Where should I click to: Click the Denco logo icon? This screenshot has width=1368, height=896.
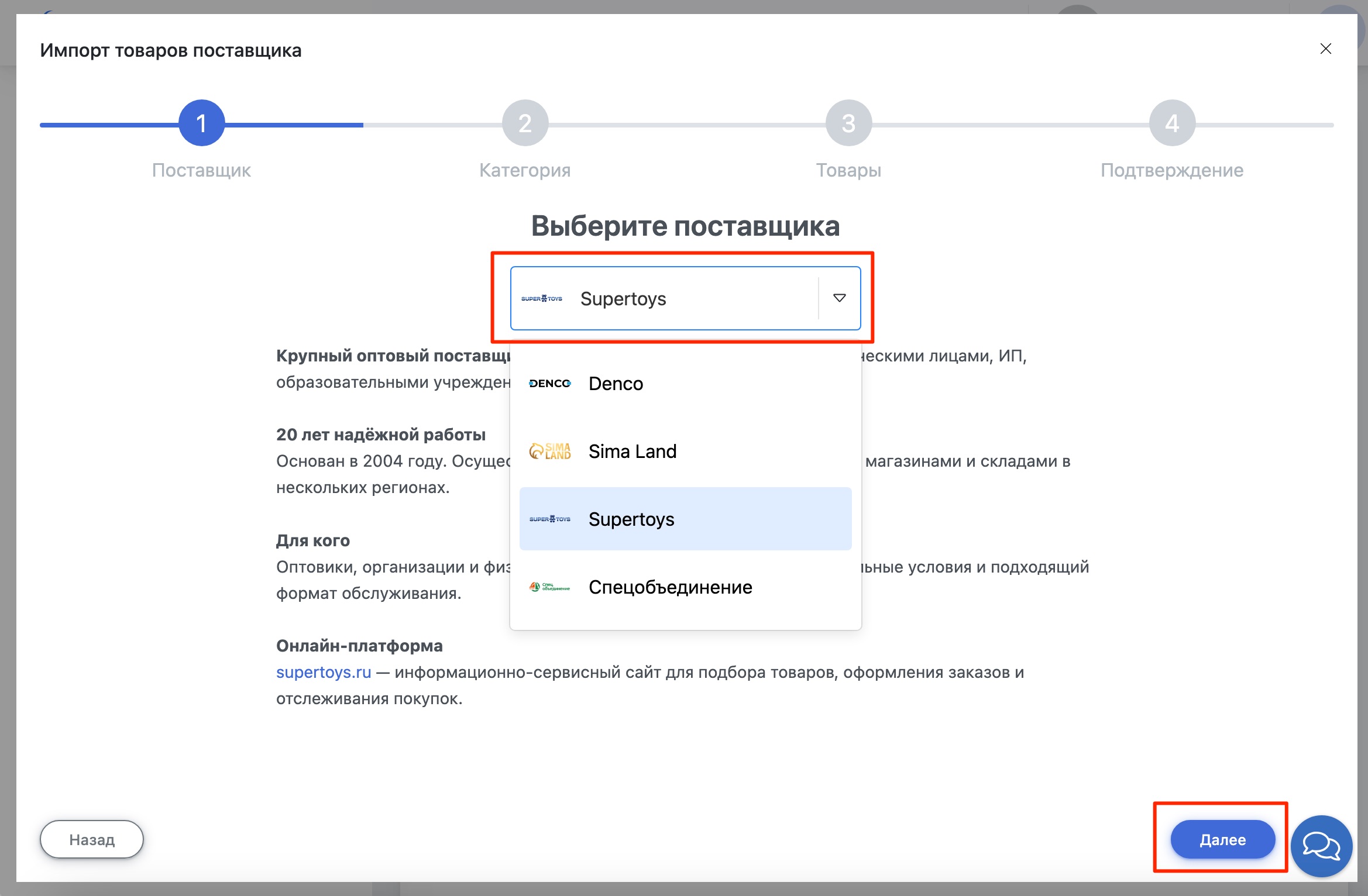tap(549, 384)
